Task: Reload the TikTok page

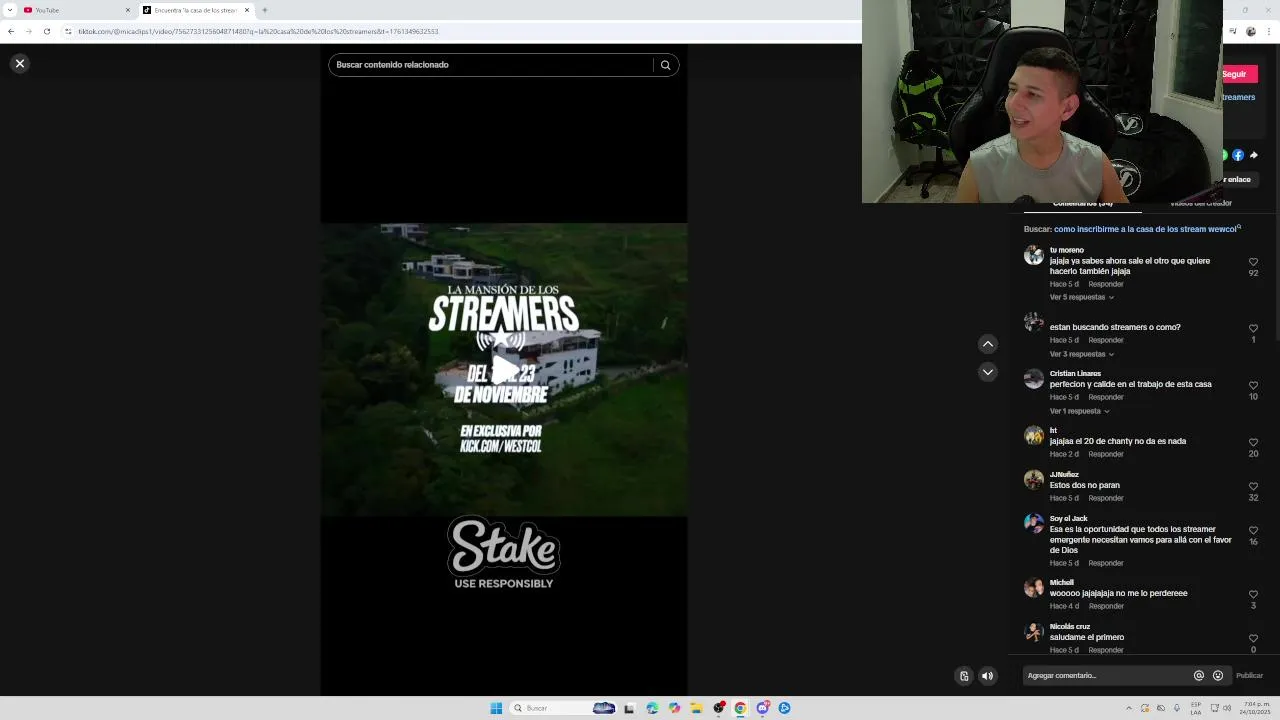Action: [46, 31]
